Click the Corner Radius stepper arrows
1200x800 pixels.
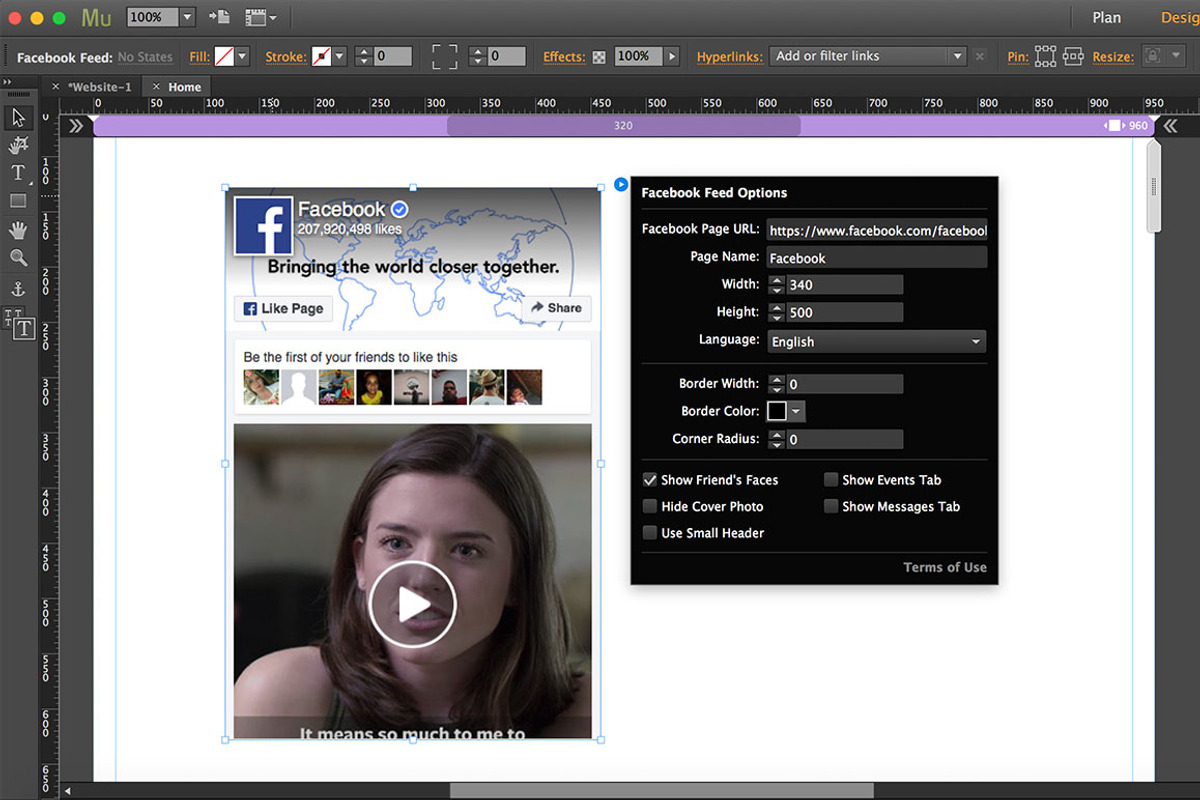[777, 439]
